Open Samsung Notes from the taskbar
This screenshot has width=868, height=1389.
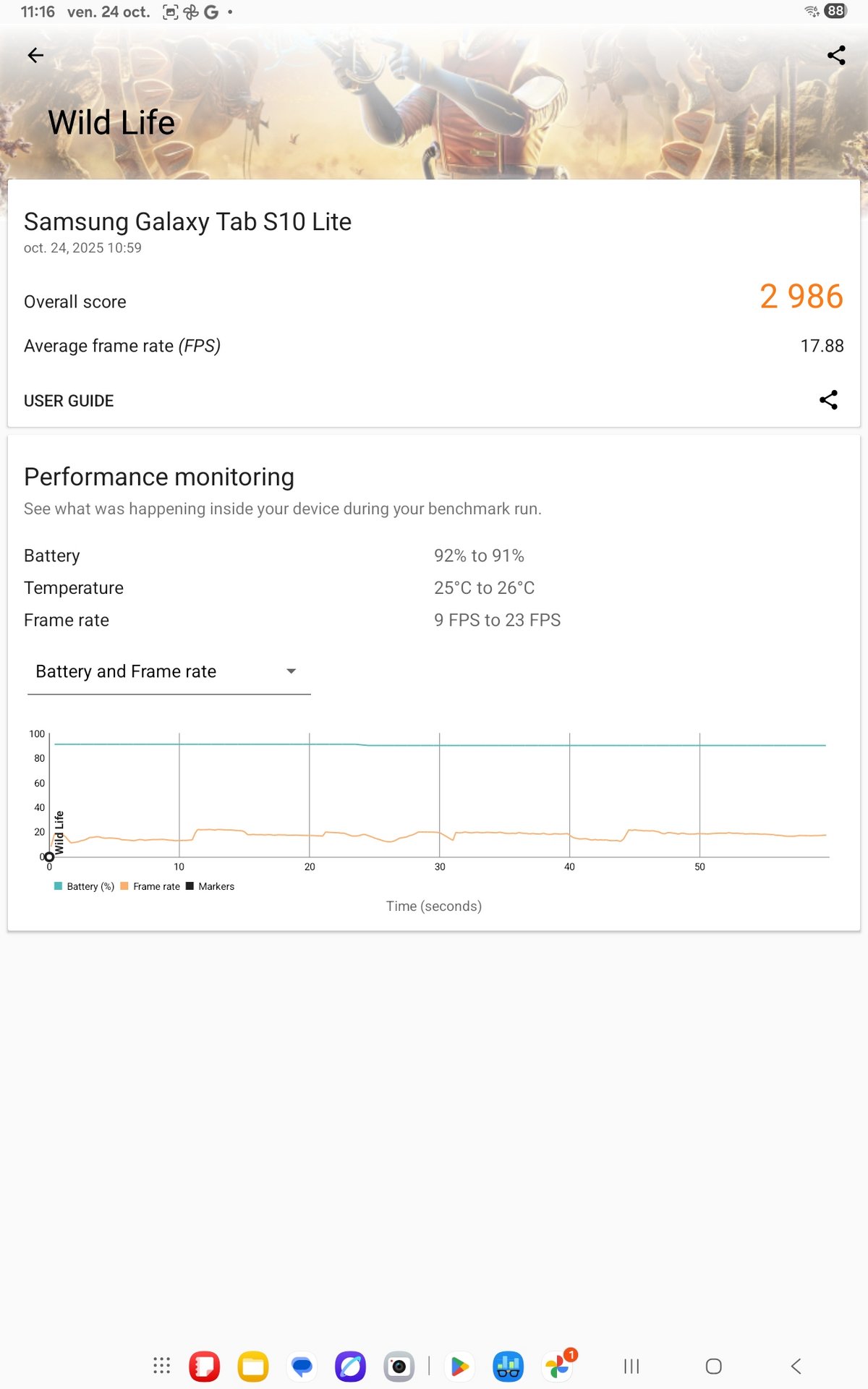point(205,1366)
